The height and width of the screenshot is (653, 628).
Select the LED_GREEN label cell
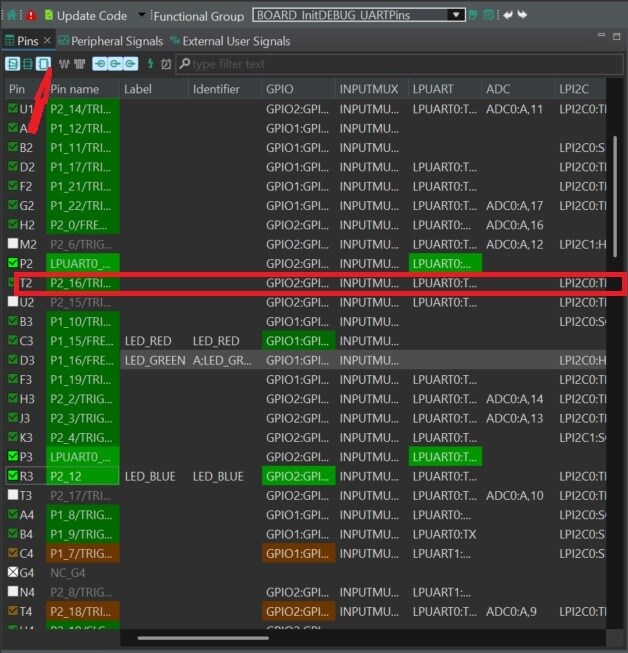[x=155, y=360]
